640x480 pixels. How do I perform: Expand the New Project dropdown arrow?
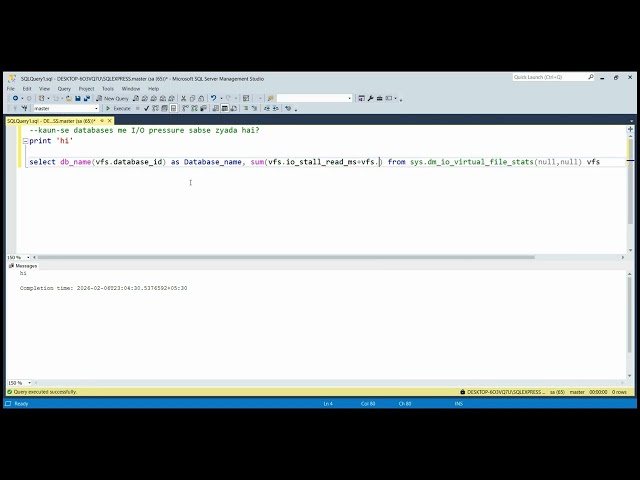point(48,98)
